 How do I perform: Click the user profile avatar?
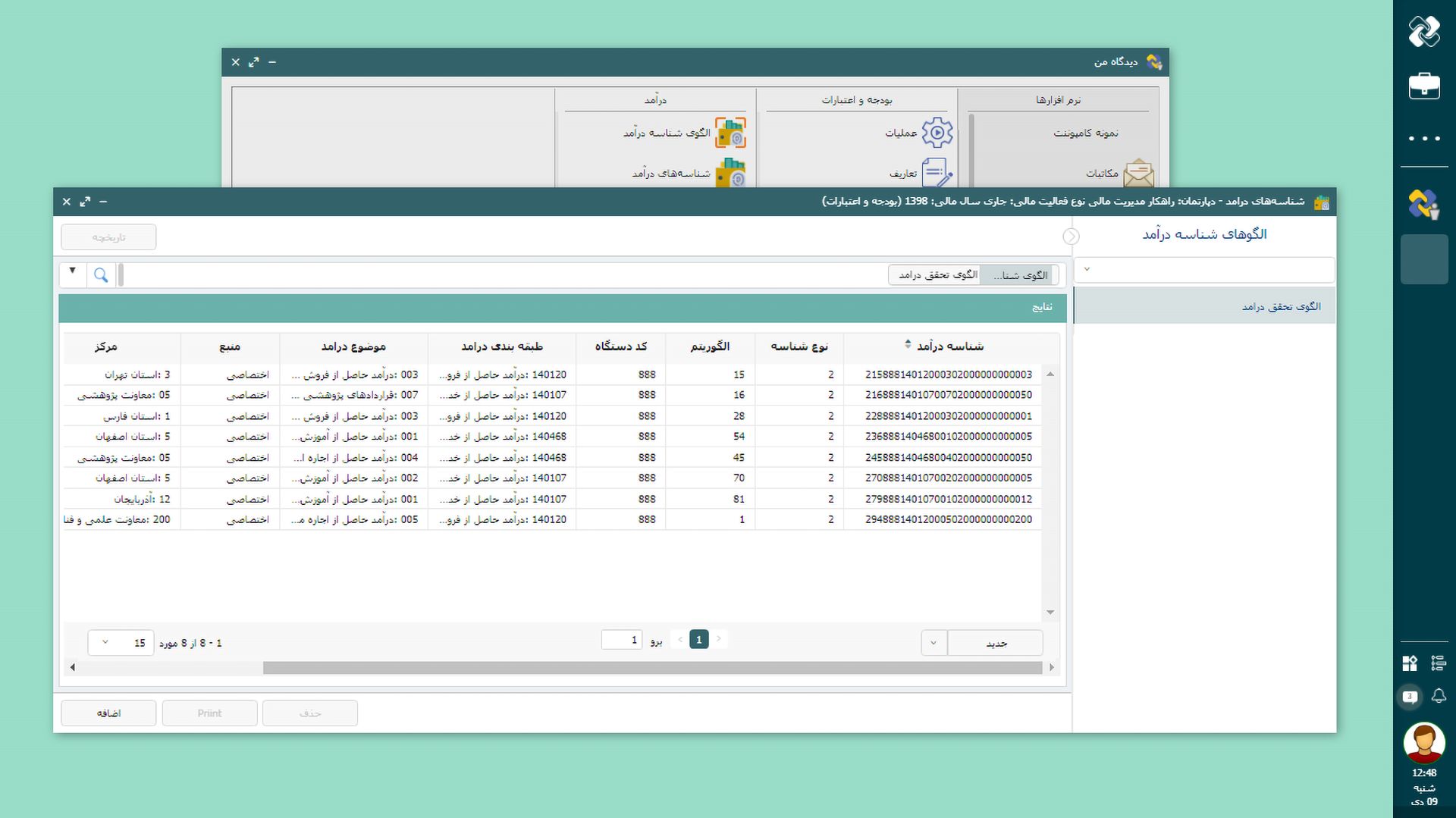click(x=1423, y=742)
